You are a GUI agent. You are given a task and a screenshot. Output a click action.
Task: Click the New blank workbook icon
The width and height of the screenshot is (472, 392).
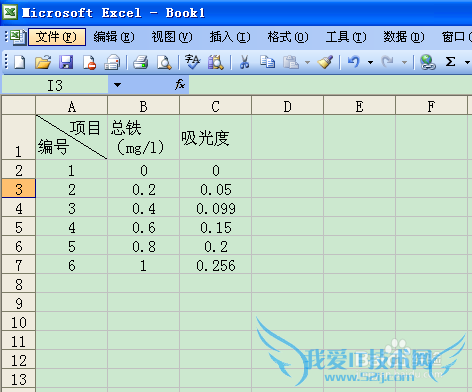(20, 62)
